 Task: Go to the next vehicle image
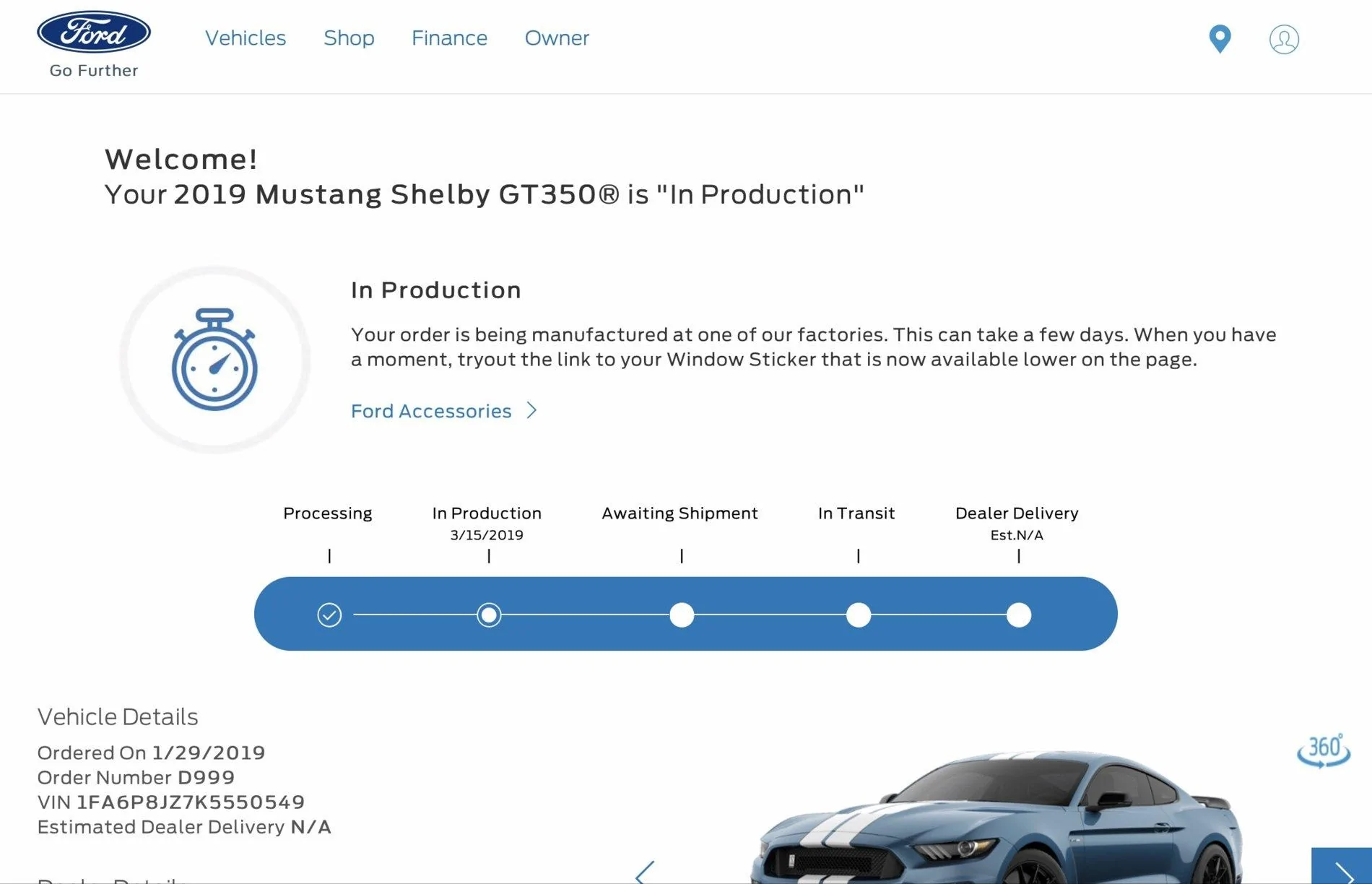1342,866
